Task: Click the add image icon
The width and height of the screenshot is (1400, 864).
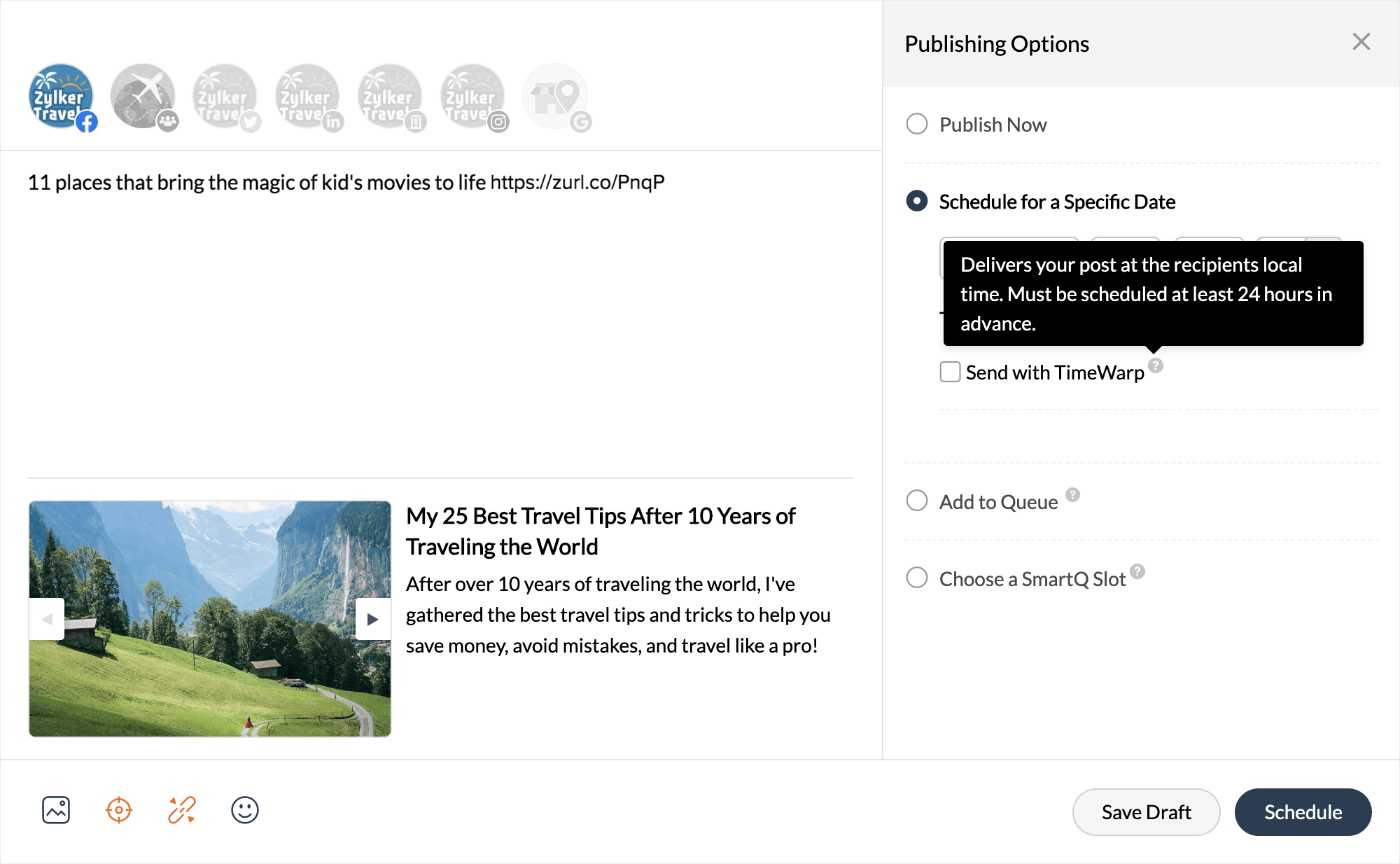Action: tap(56, 810)
